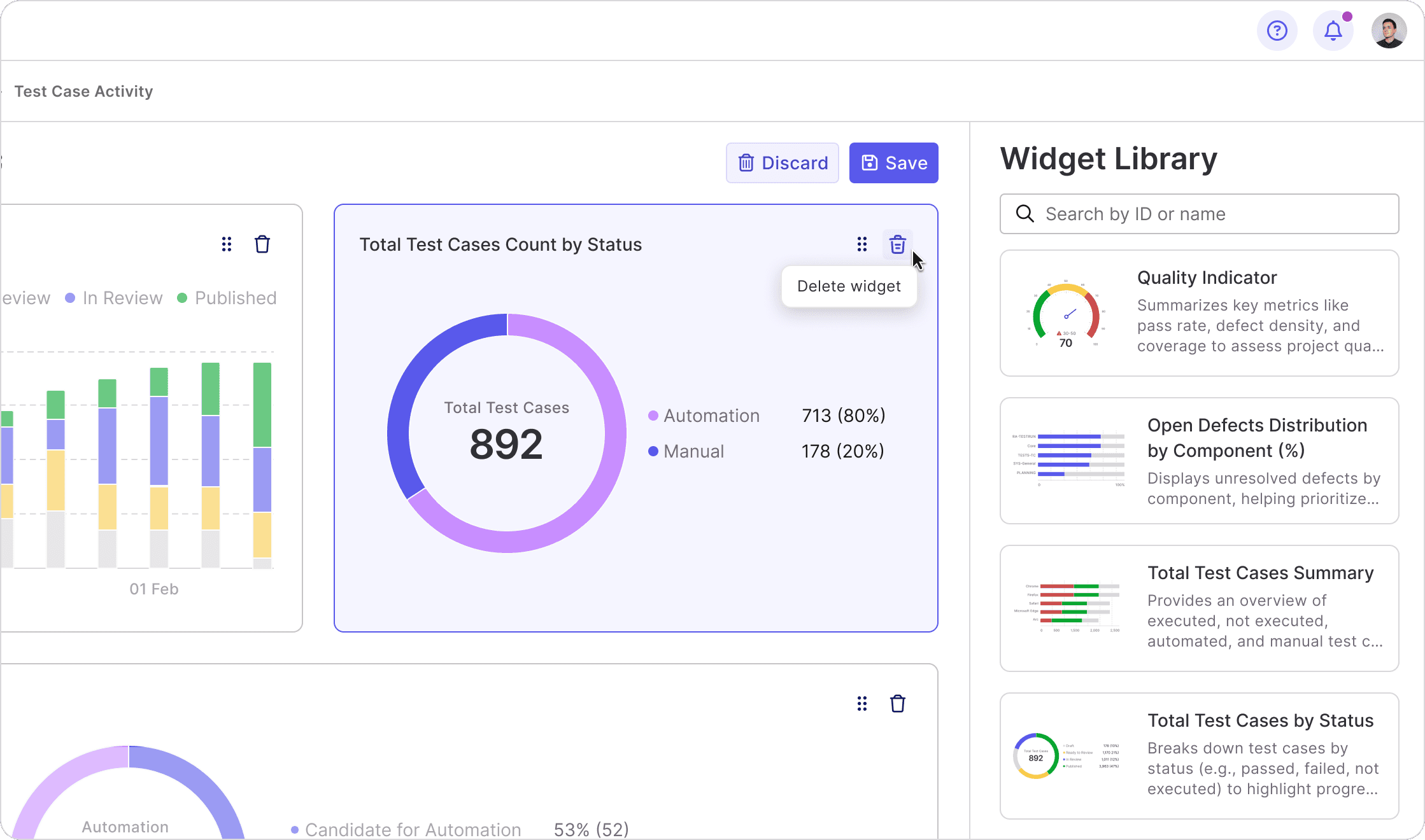
Task: Grab the drag handle on the donut widget
Action: click(x=861, y=244)
